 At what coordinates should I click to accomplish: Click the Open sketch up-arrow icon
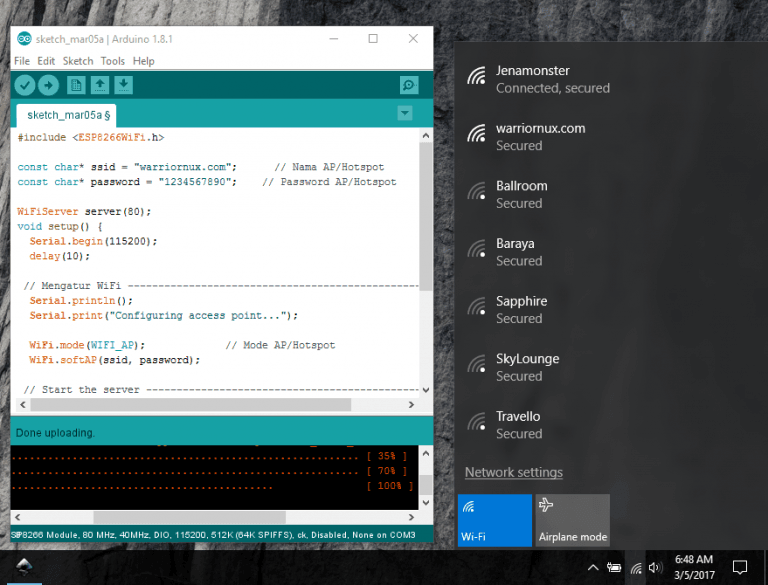[x=99, y=85]
